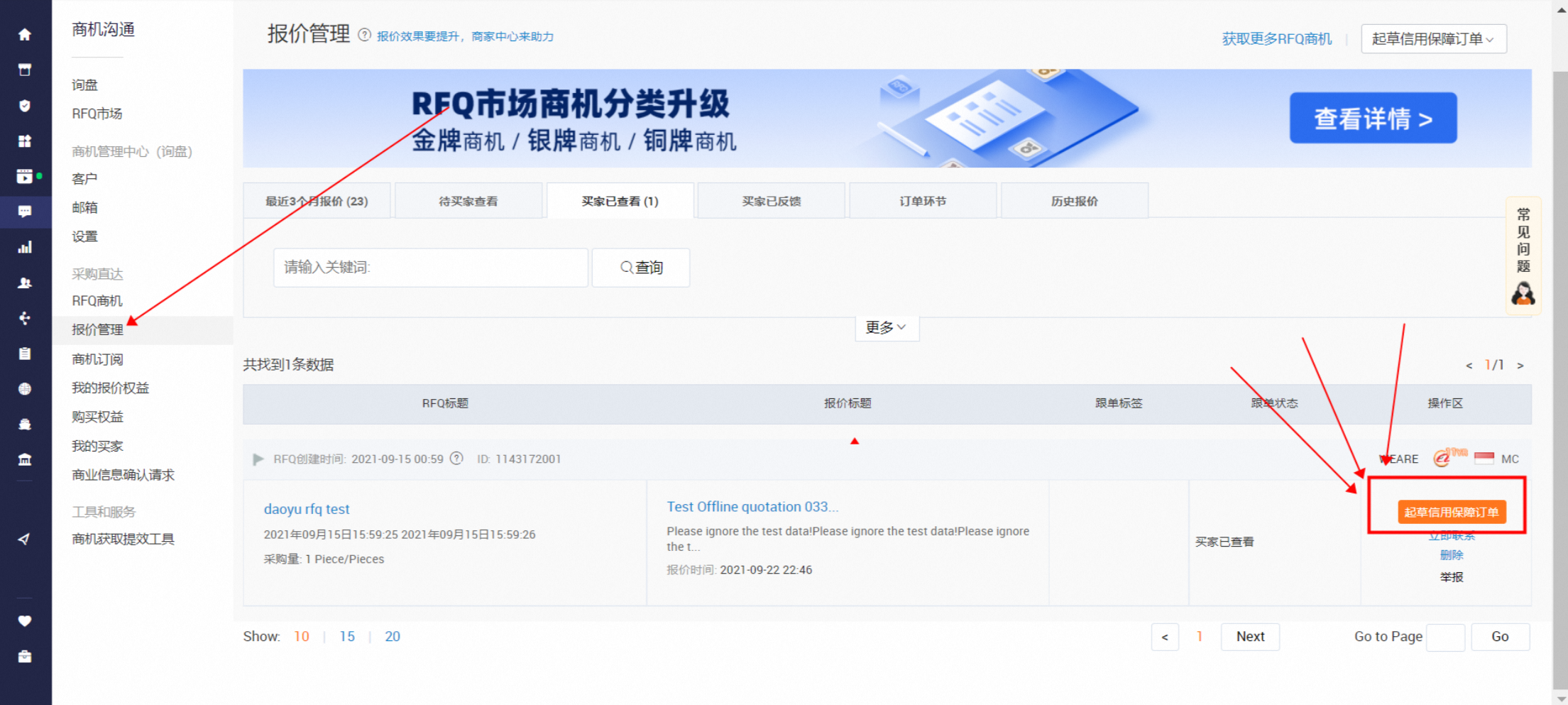Screen dimensions: 1568x705
Task: Switch to the 待买家查看 tab
Action: click(x=468, y=200)
